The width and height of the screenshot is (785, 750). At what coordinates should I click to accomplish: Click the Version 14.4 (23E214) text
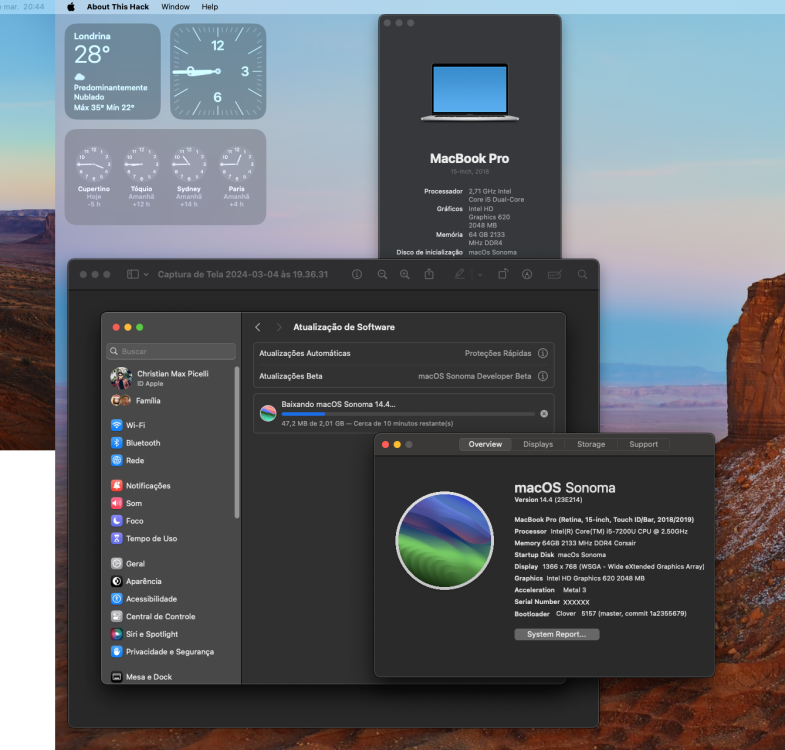[x=548, y=500]
